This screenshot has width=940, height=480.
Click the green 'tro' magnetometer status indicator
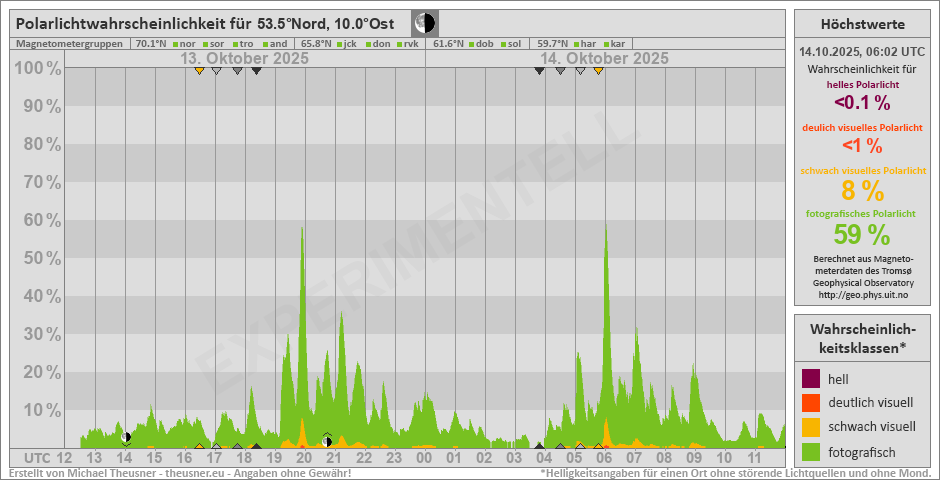click(236, 44)
